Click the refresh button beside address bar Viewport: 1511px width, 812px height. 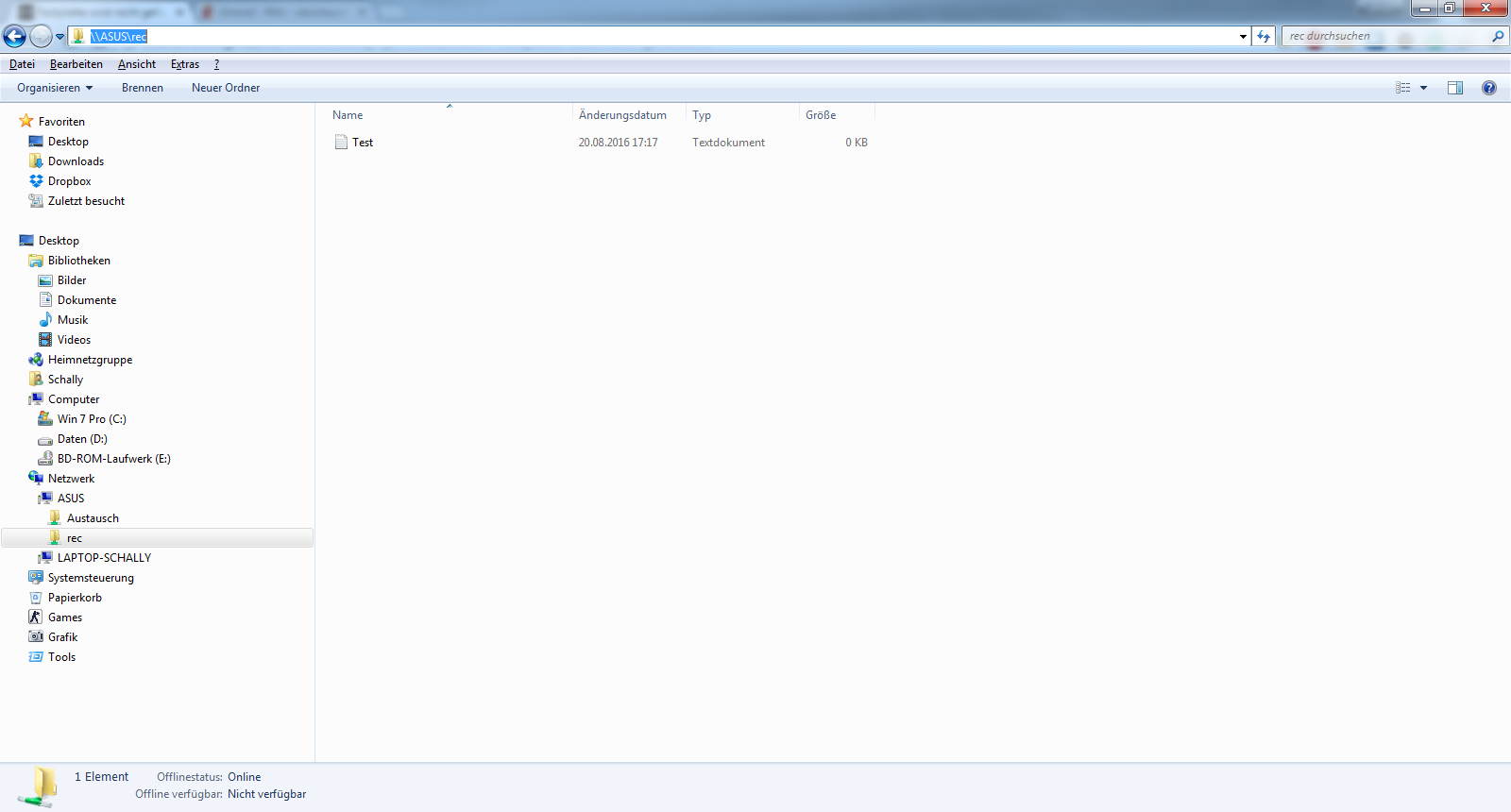point(1264,37)
